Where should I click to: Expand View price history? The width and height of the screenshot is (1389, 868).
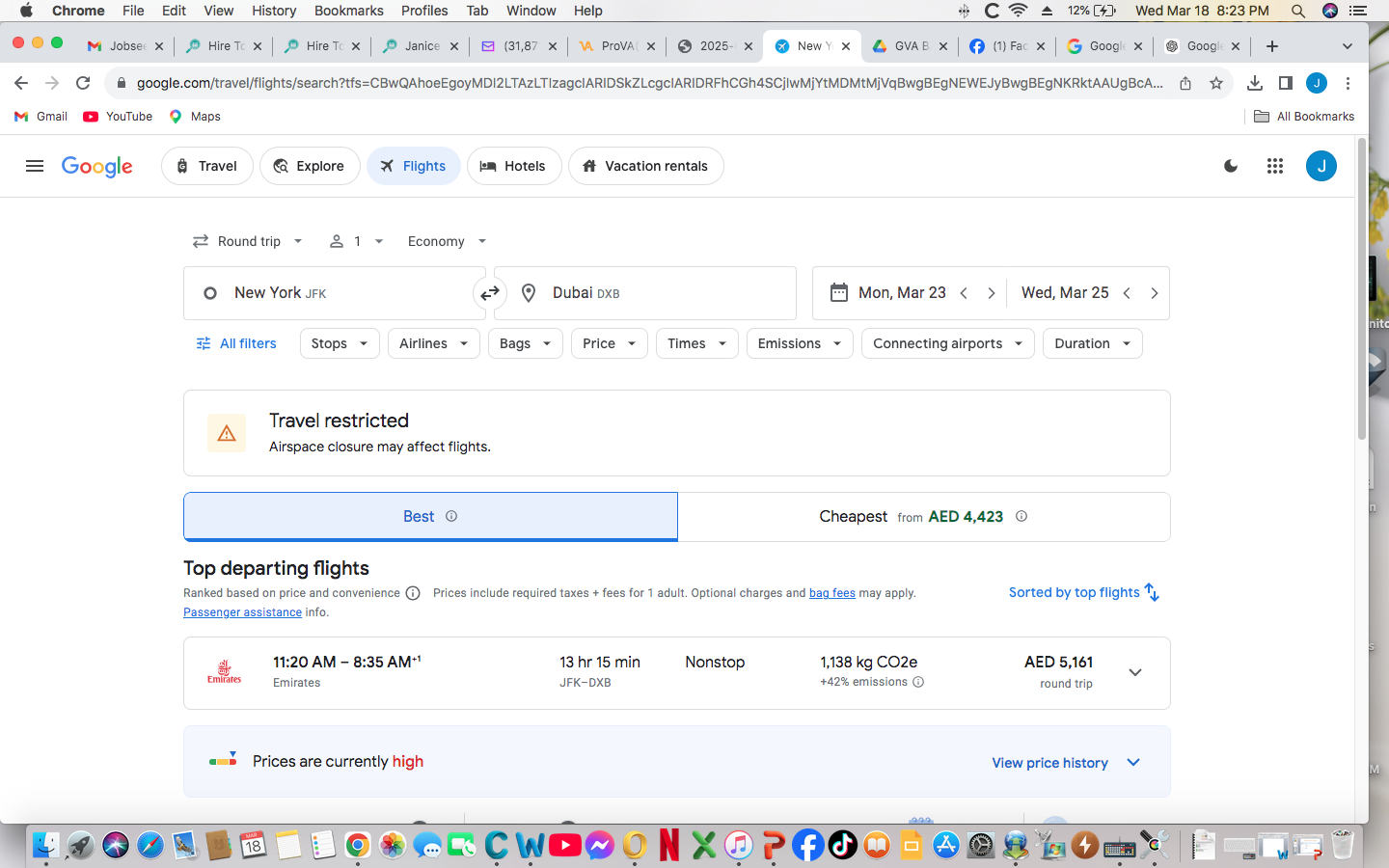coord(1066,763)
